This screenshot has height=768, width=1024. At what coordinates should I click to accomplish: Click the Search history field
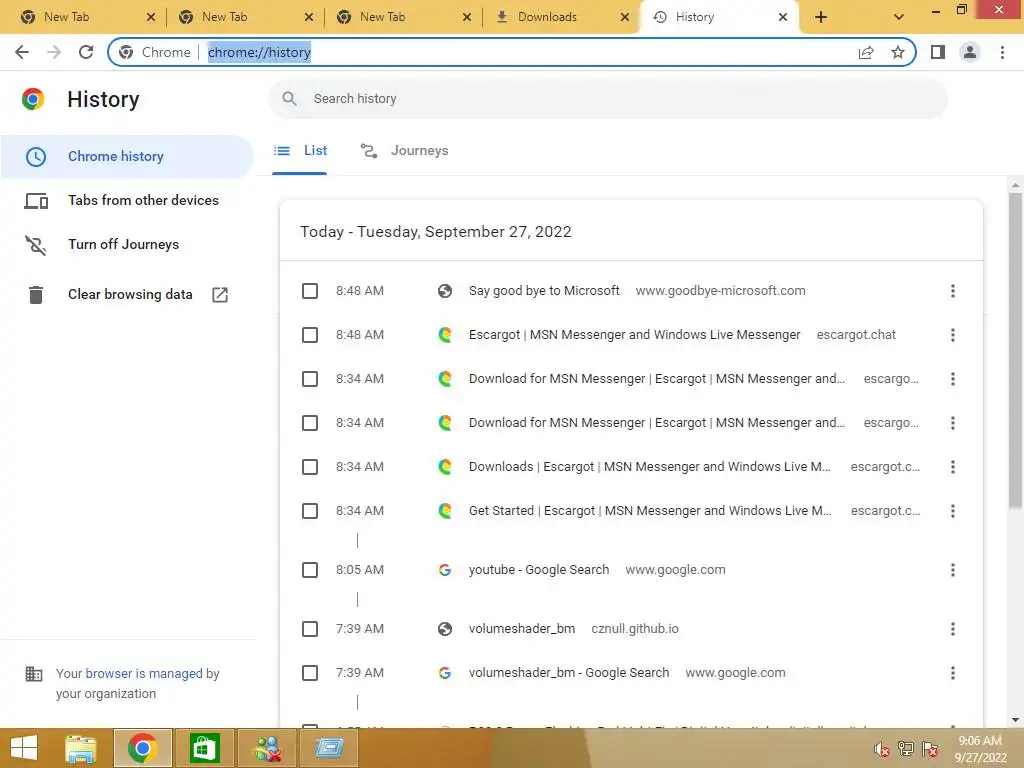click(x=607, y=99)
